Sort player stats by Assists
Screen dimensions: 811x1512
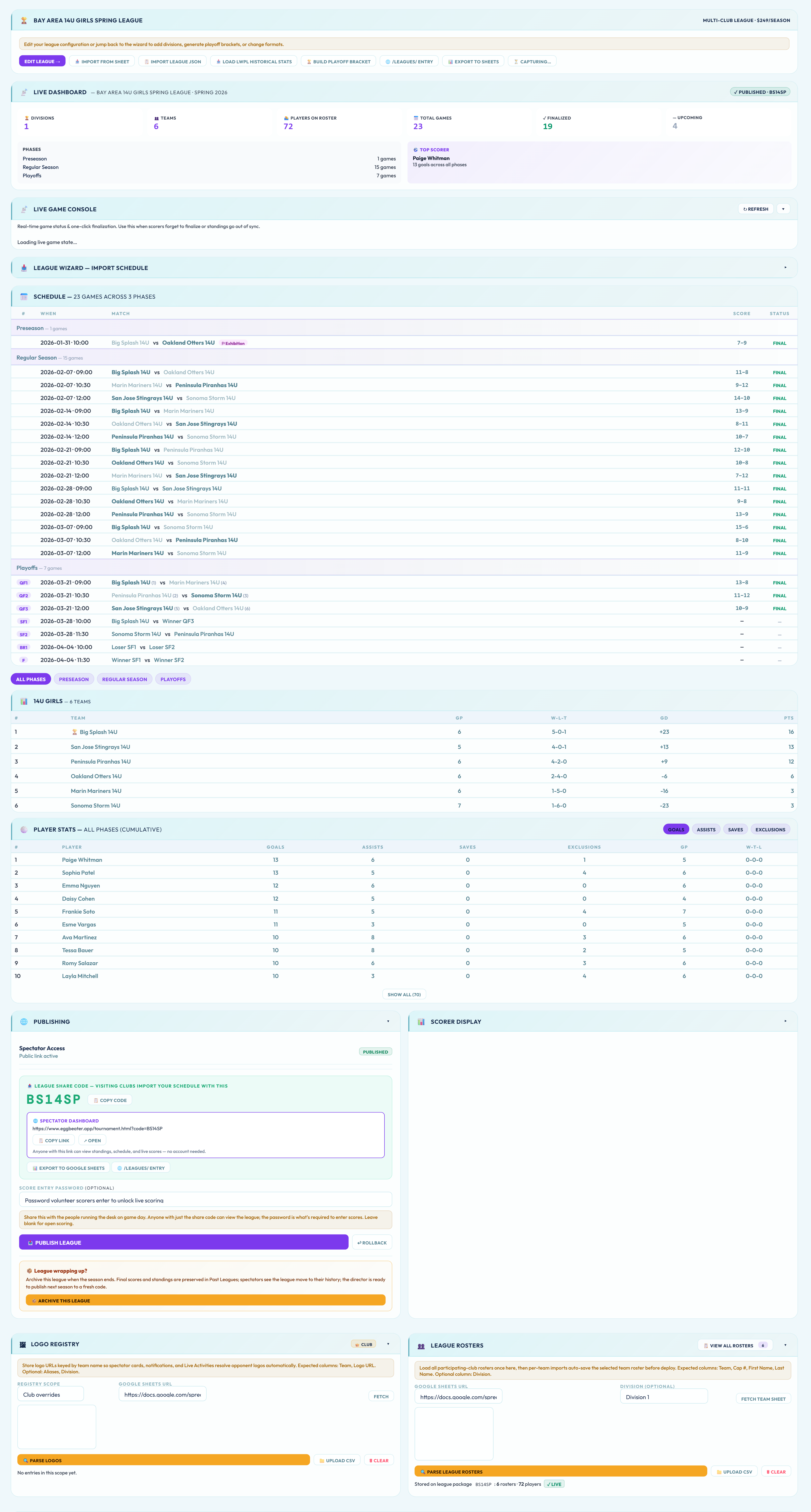(x=706, y=829)
